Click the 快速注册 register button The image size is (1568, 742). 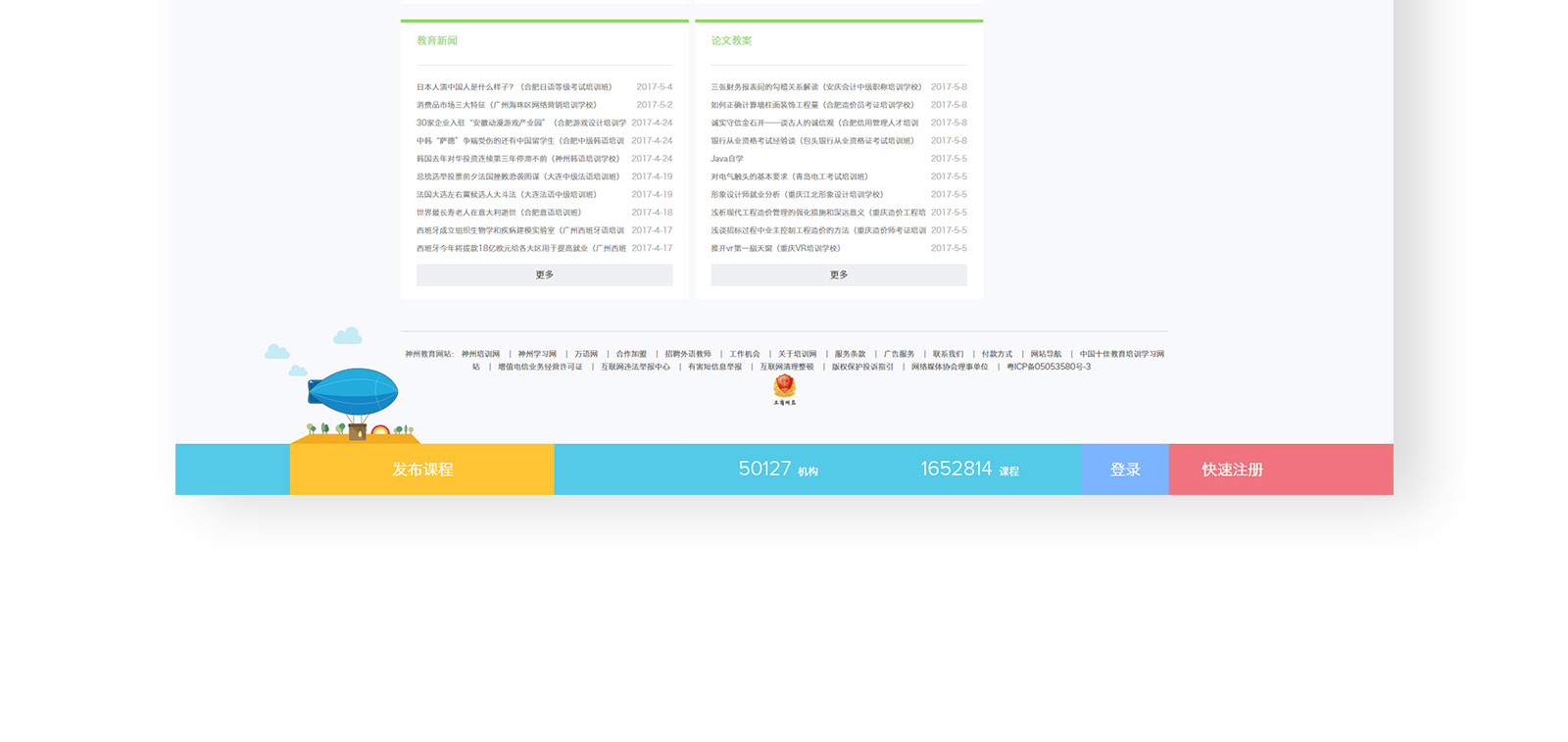(x=1232, y=470)
